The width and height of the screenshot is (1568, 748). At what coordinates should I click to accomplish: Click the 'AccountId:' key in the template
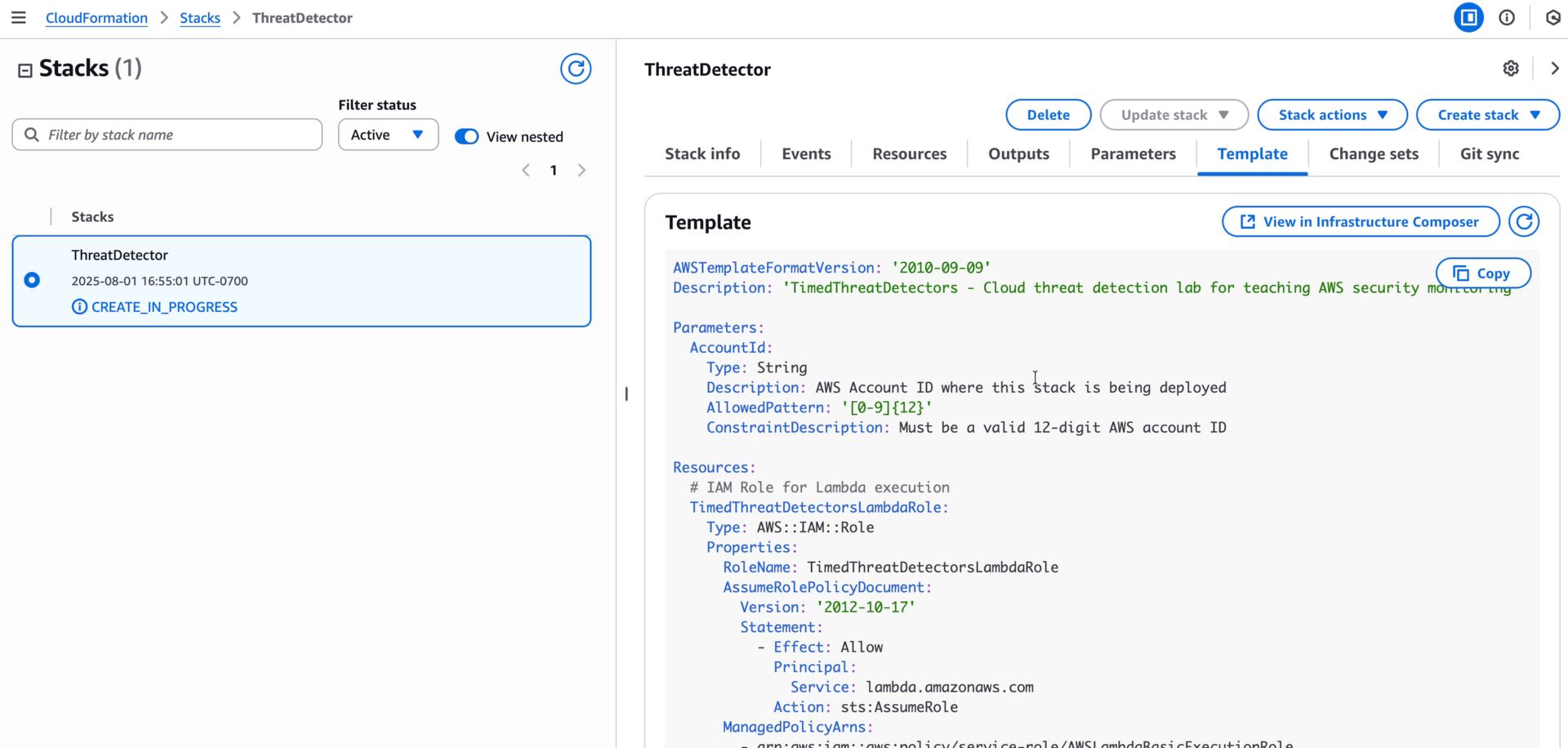coord(731,348)
